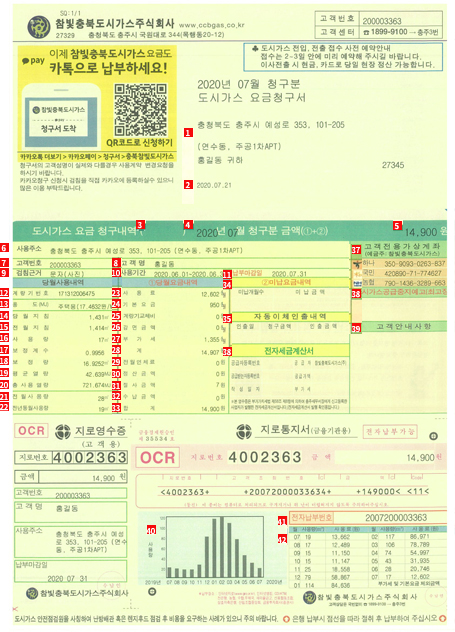Screen dimensions: 455x632
Task: Click the payment deadline 2020.07.31 beside 납부마감일
Action: point(289,273)
